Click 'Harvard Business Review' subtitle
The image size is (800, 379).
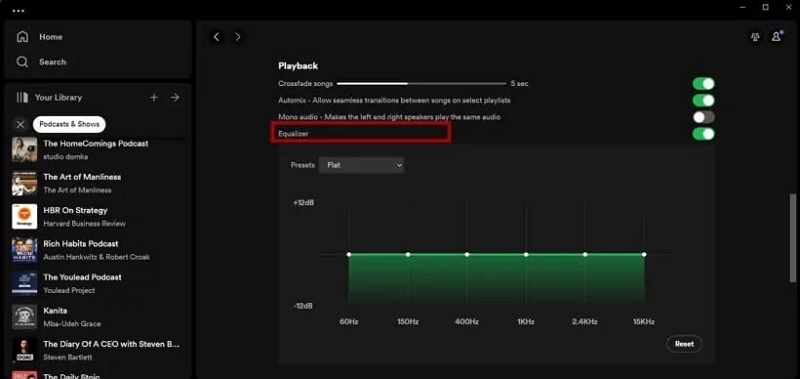click(x=85, y=223)
